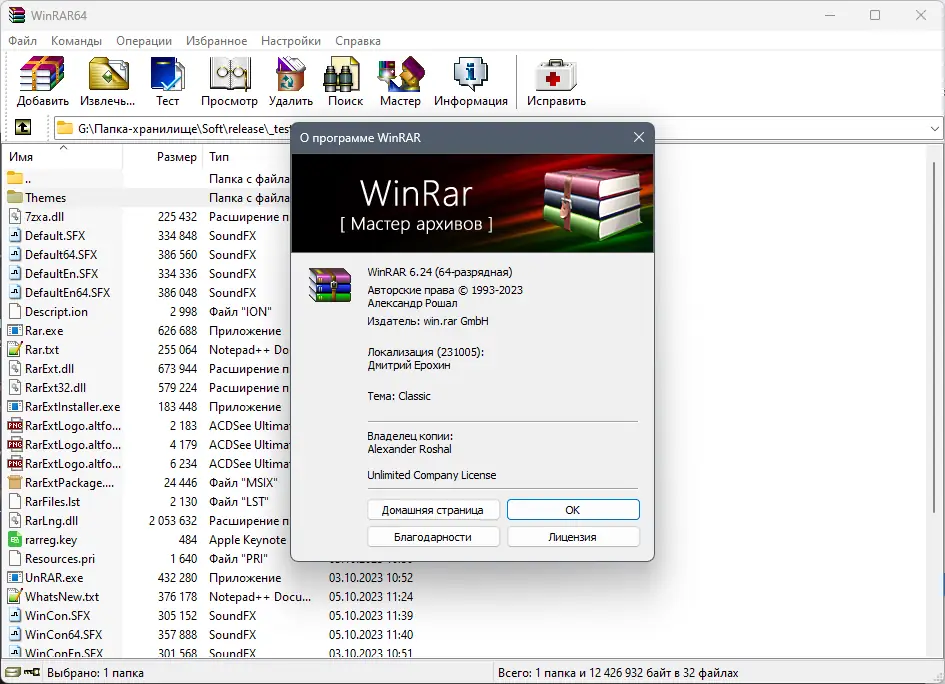Viewport: 945px width, 684px height.
Task: Open the Операции menu
Action: [143, 40]
